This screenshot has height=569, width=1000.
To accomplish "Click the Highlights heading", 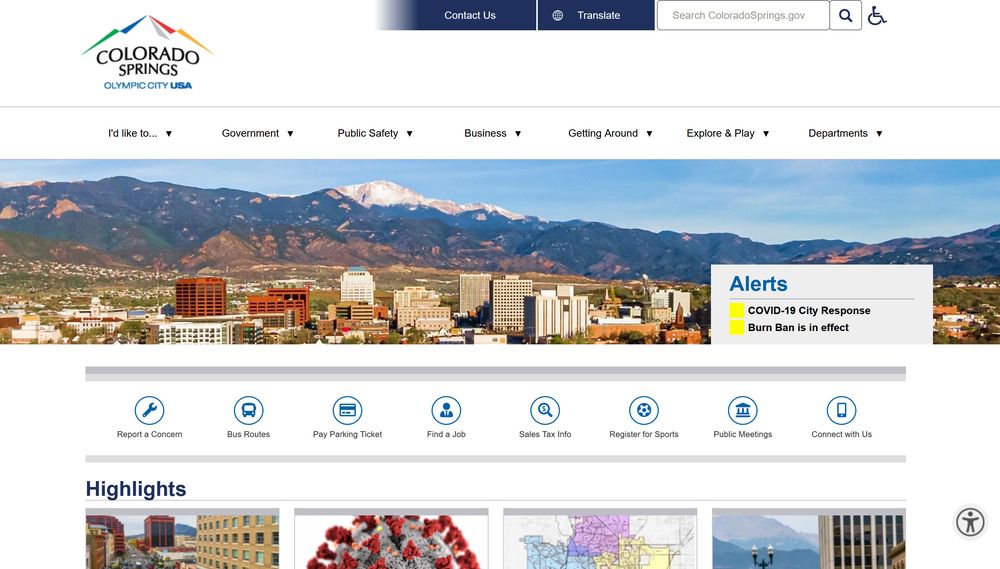I will tap(136, 489).
